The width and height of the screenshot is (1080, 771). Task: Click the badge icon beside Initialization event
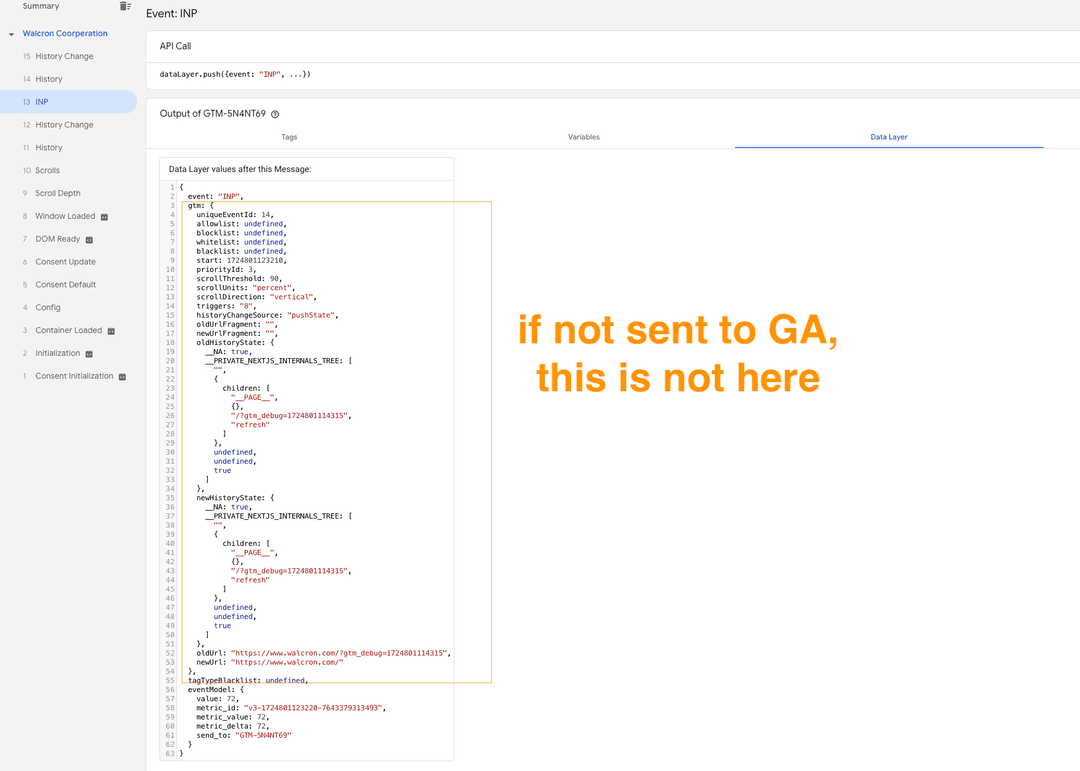tap(89, 354)
